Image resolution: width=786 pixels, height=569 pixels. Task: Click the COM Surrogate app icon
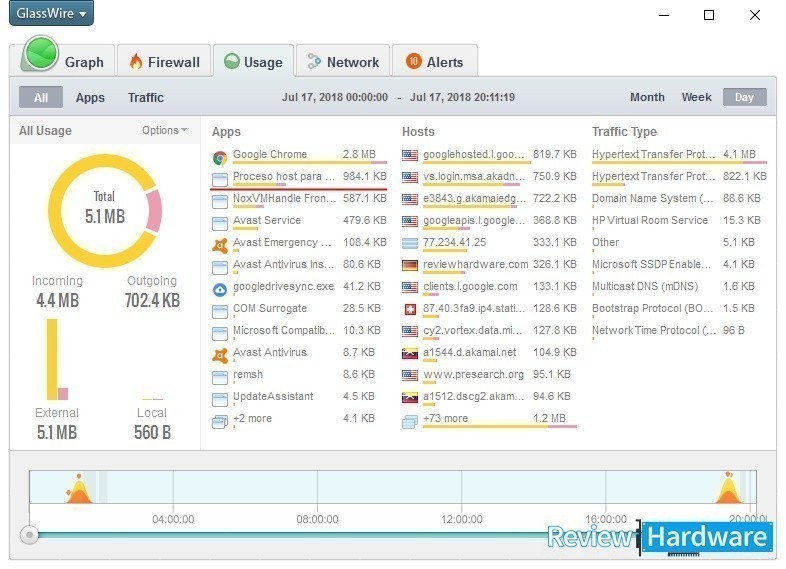(x=220, y=312)
